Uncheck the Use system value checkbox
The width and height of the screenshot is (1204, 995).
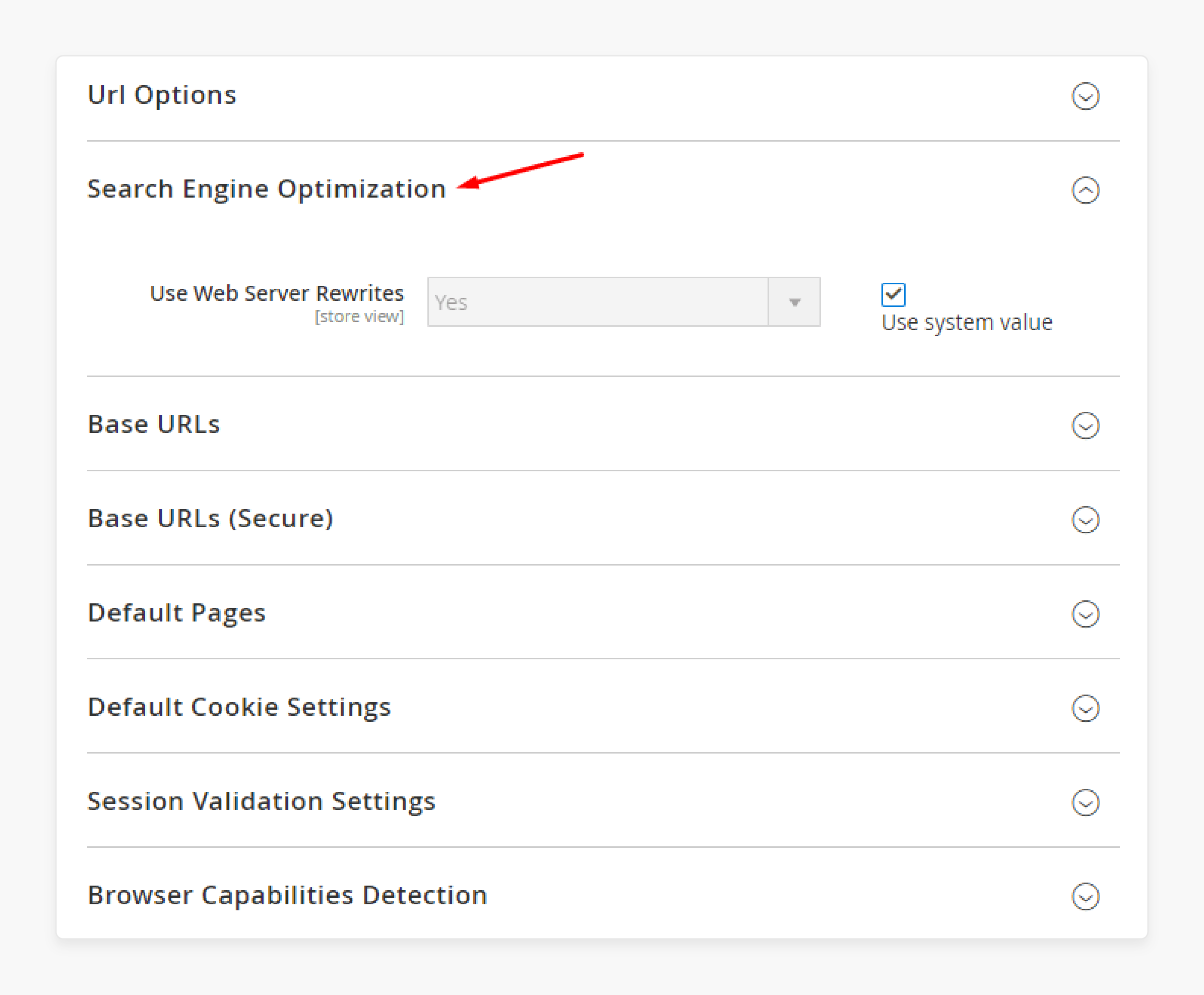pyautogui.click(x=893, y=294)
